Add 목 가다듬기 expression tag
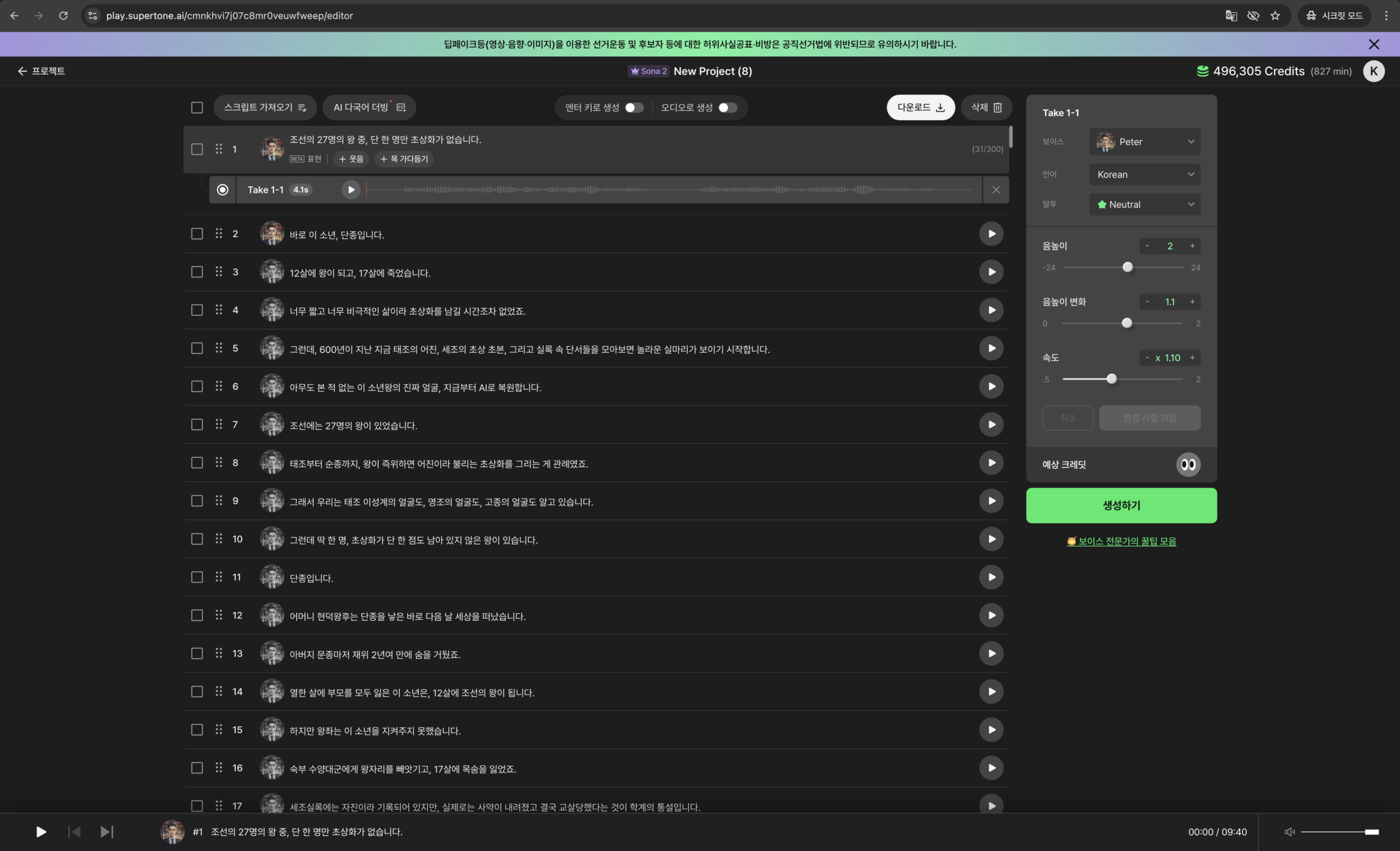1400x851 pixels. click(404, 159)
